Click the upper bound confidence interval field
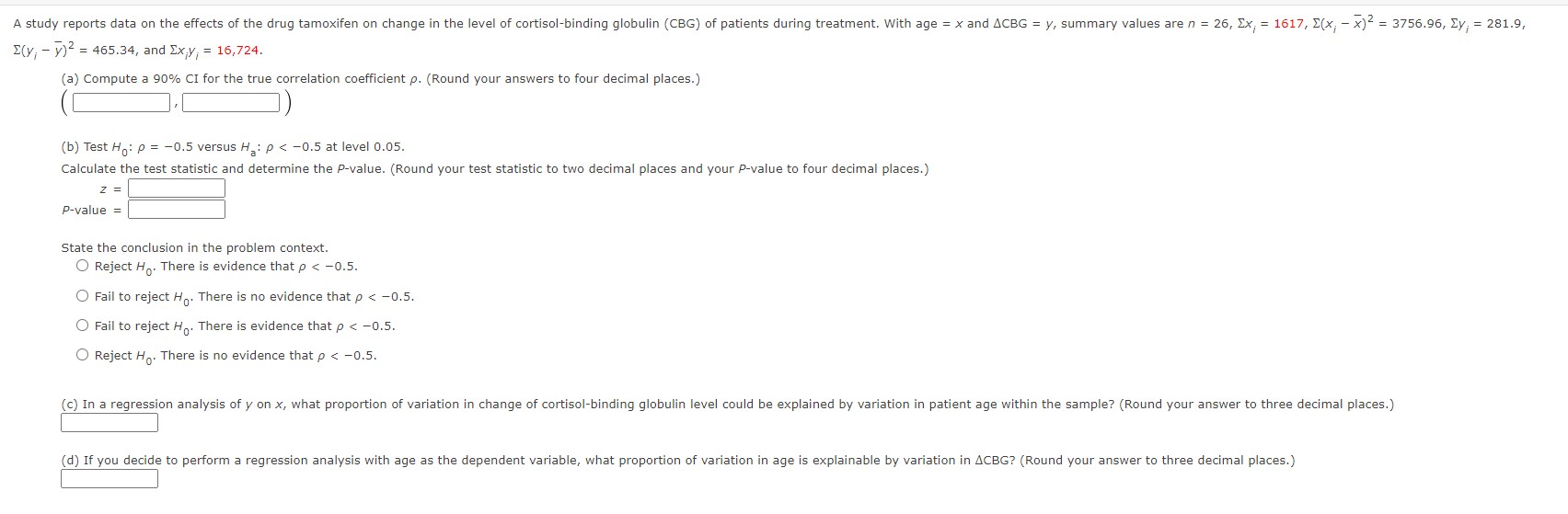Image resolution: width=1568 pixels, height=514 pixels. [x=231, y=103]
